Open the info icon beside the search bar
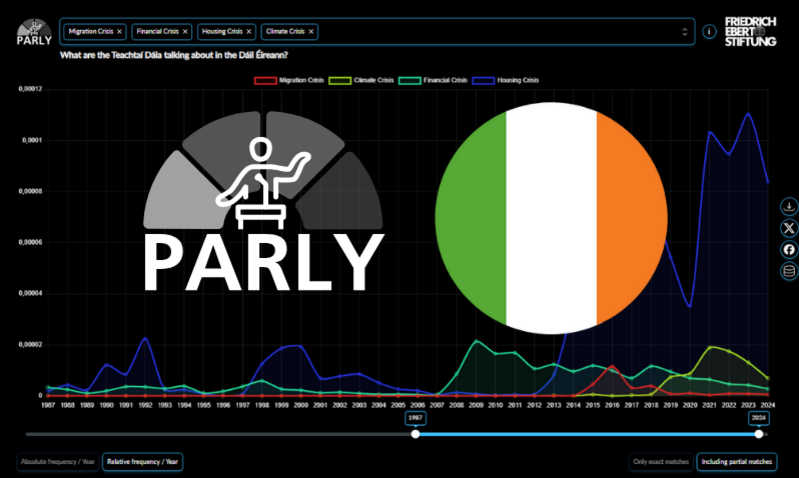Viewport: 799px width, 478px height. (x=709, y=32)
